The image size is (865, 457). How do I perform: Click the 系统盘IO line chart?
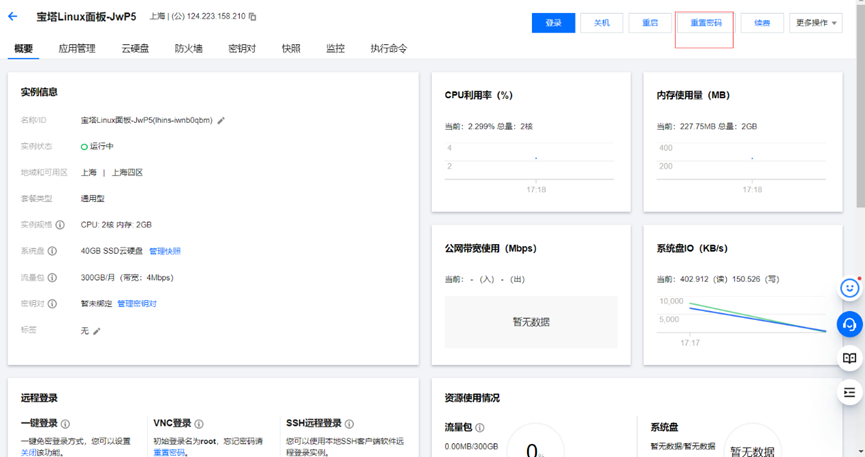pyautogui.click(x=741, y=323)
